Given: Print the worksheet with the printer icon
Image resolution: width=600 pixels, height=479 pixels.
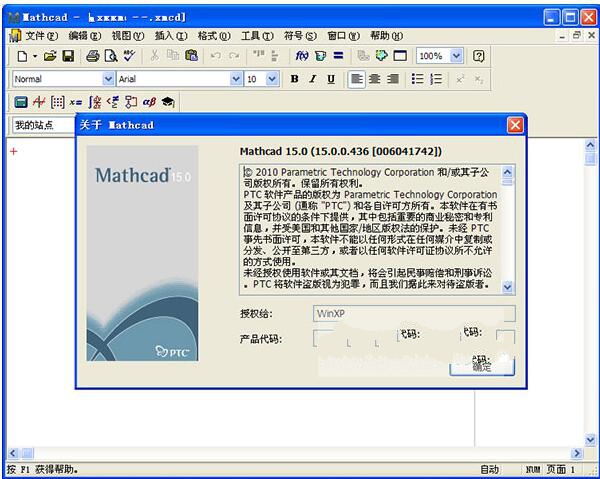Looking at the screenshot, I should click(93, 56).
